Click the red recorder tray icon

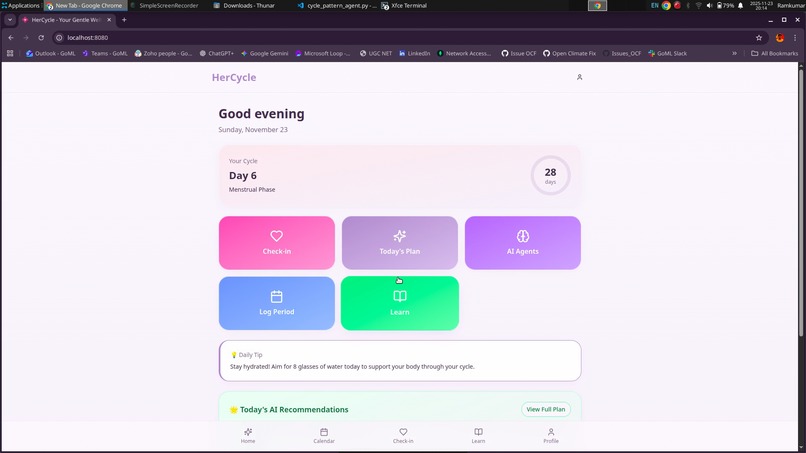pos(677,5)
